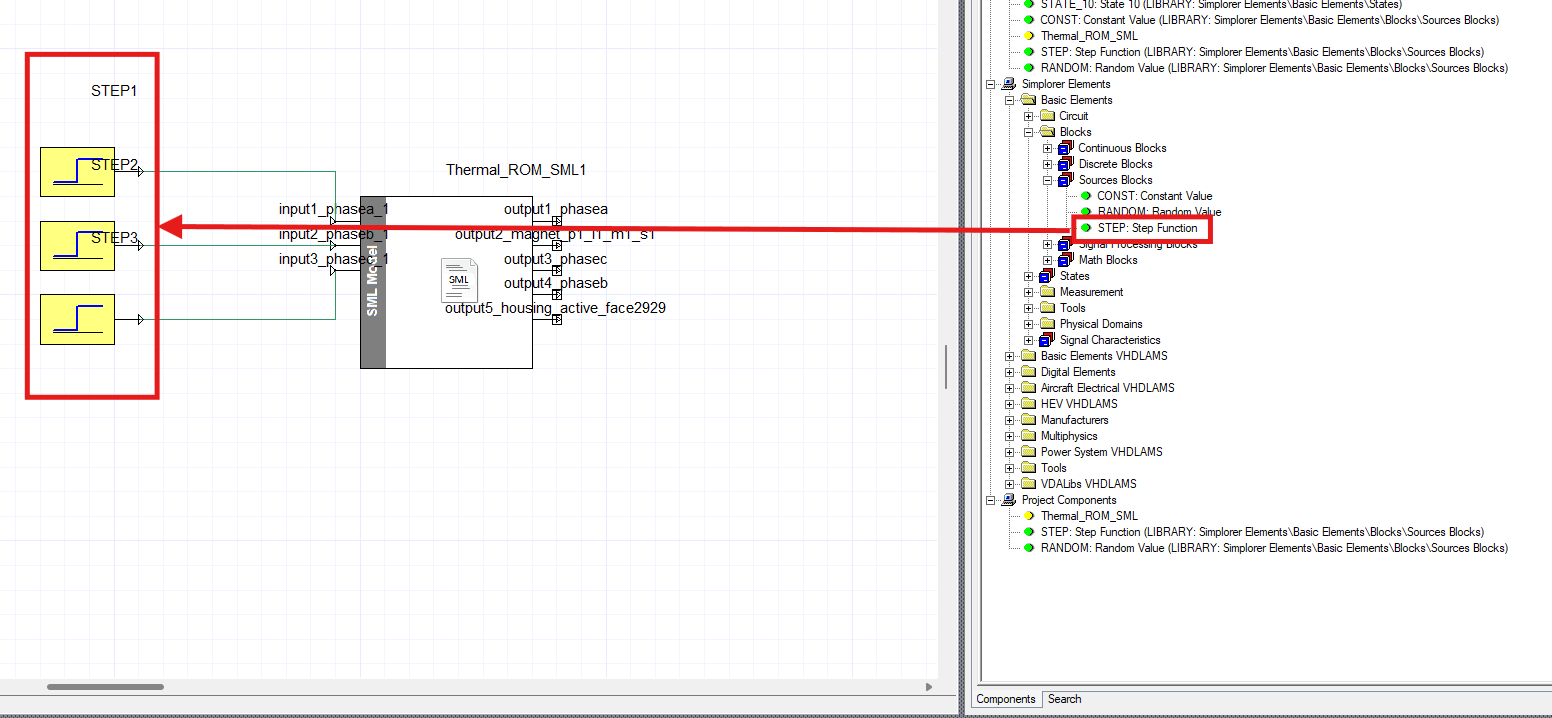Select STEP: Step Function under Sources Blocks
Screen dimensions: 1552x718
[1146, 228]
